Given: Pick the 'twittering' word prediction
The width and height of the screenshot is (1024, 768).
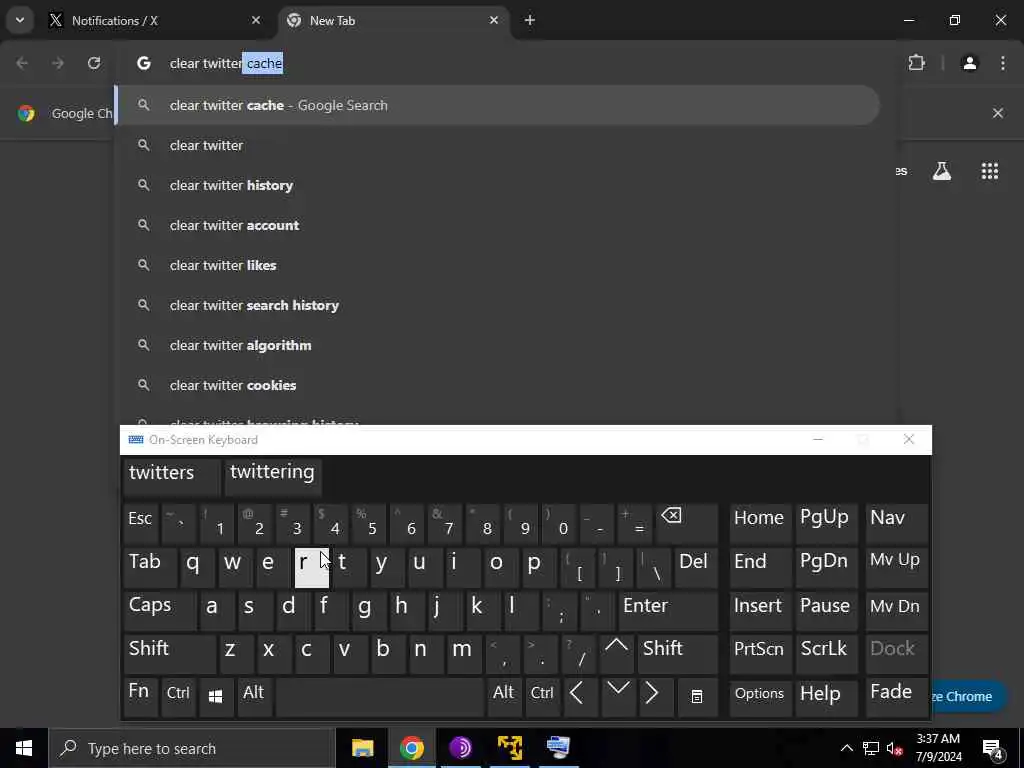Looking at the screenshot, I should pos(272,477).
